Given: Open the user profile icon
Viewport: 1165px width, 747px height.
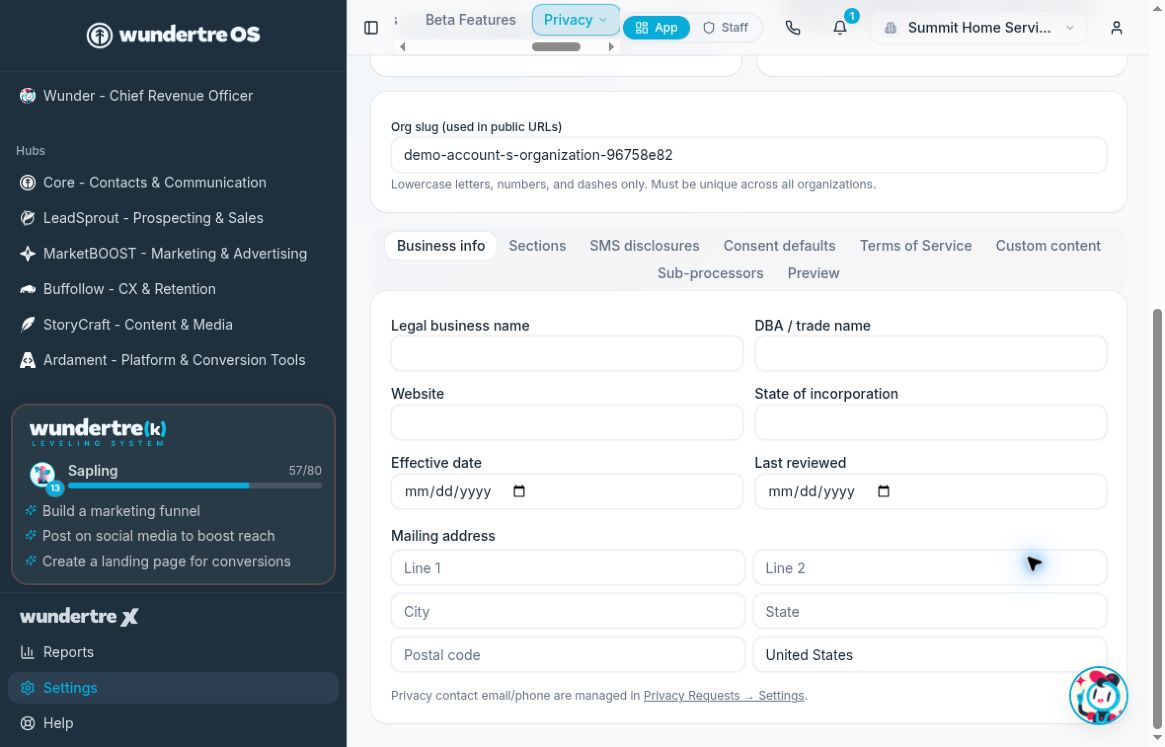Looking at the screenshot, I should click(1116, 28).
